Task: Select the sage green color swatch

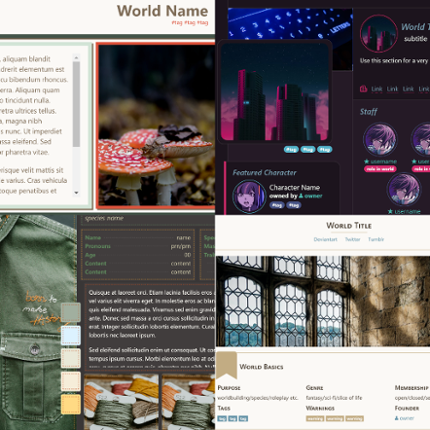Action: click(71, 312)
